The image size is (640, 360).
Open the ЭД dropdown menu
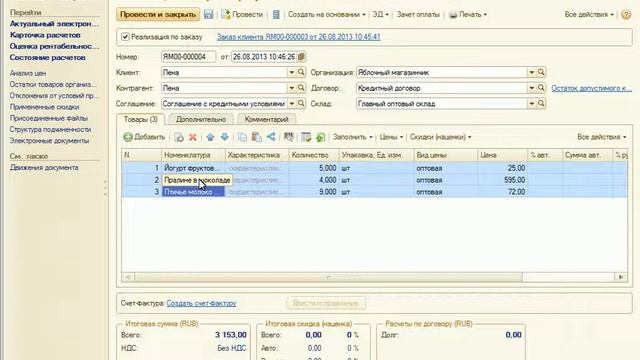click(x=380, y=14)
